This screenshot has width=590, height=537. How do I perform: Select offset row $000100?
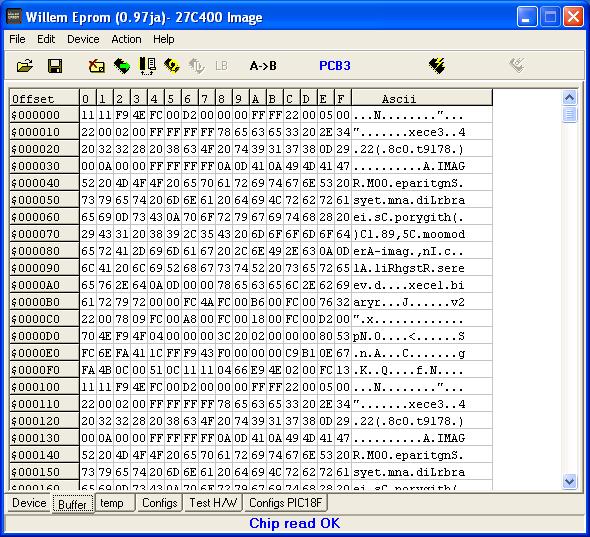pyautogui.click(x=44, y=387)
